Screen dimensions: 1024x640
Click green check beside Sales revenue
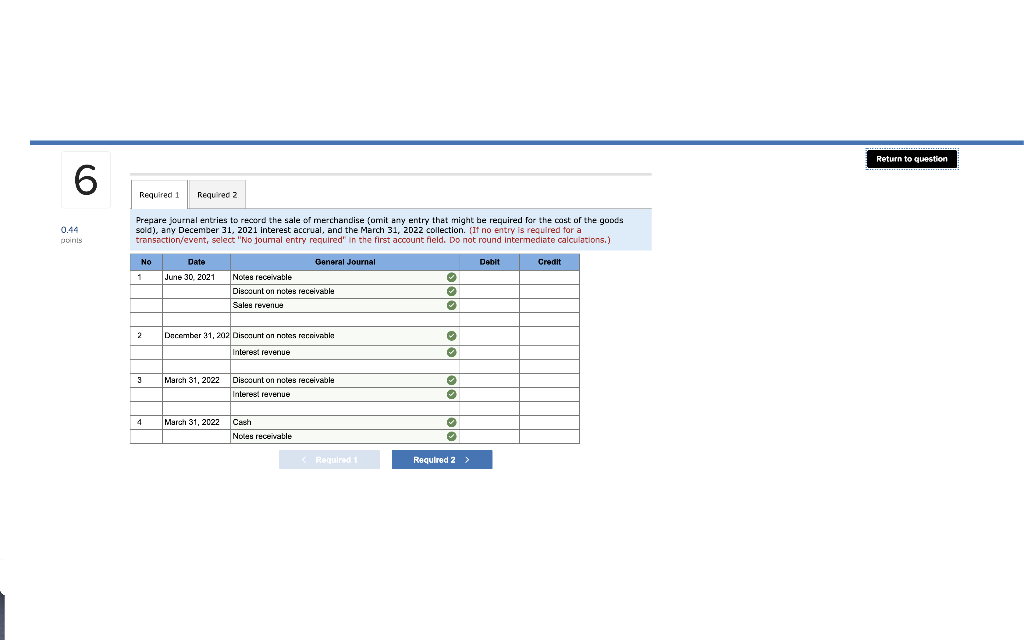451,305
